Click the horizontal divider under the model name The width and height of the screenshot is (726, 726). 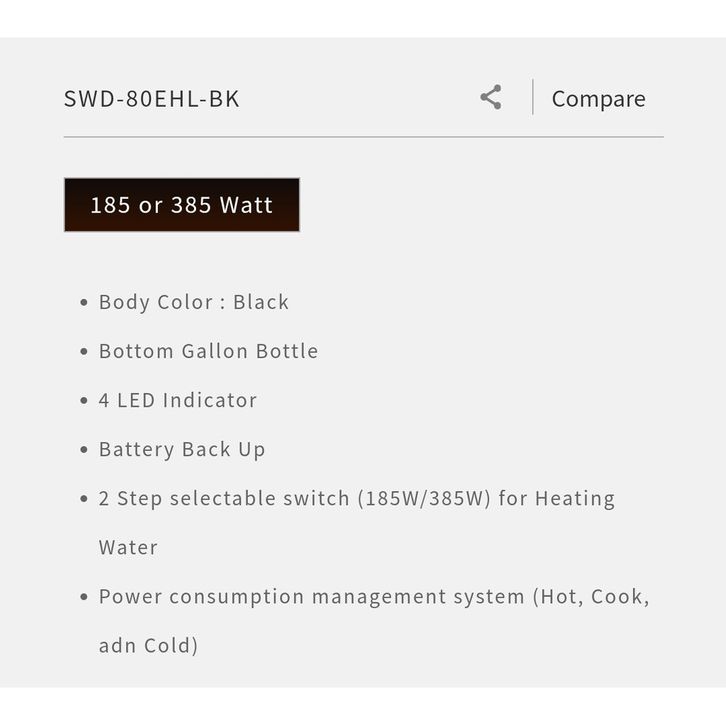(363, 137)
